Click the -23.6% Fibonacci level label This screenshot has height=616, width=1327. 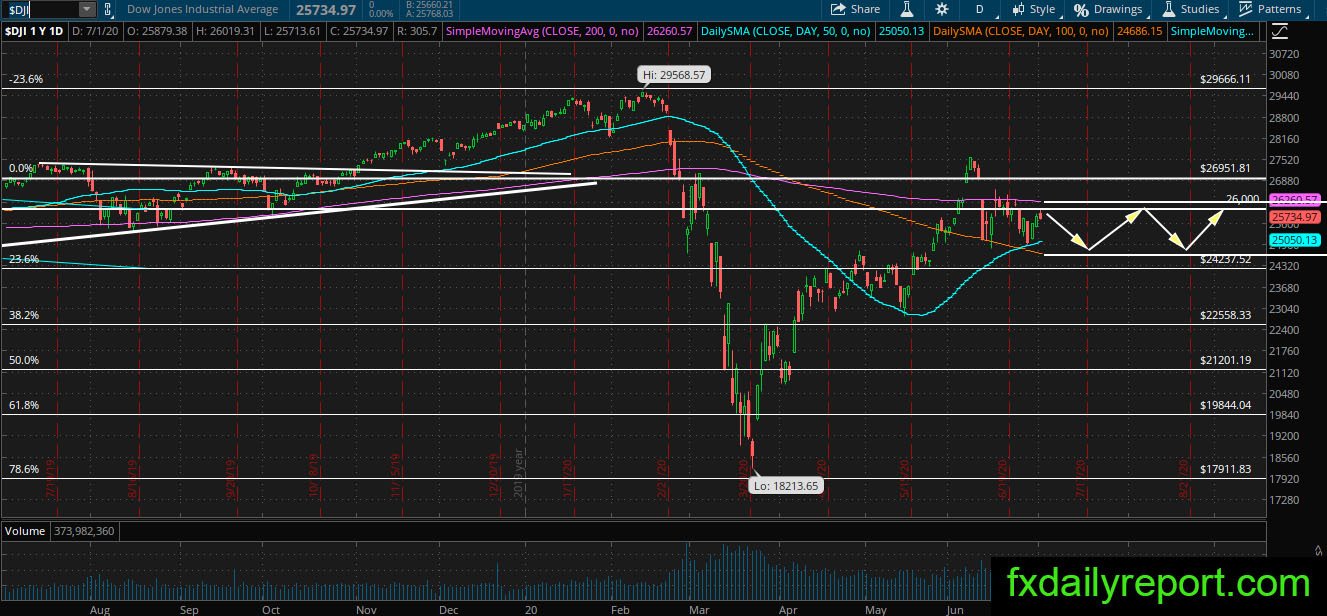point(25,79)
